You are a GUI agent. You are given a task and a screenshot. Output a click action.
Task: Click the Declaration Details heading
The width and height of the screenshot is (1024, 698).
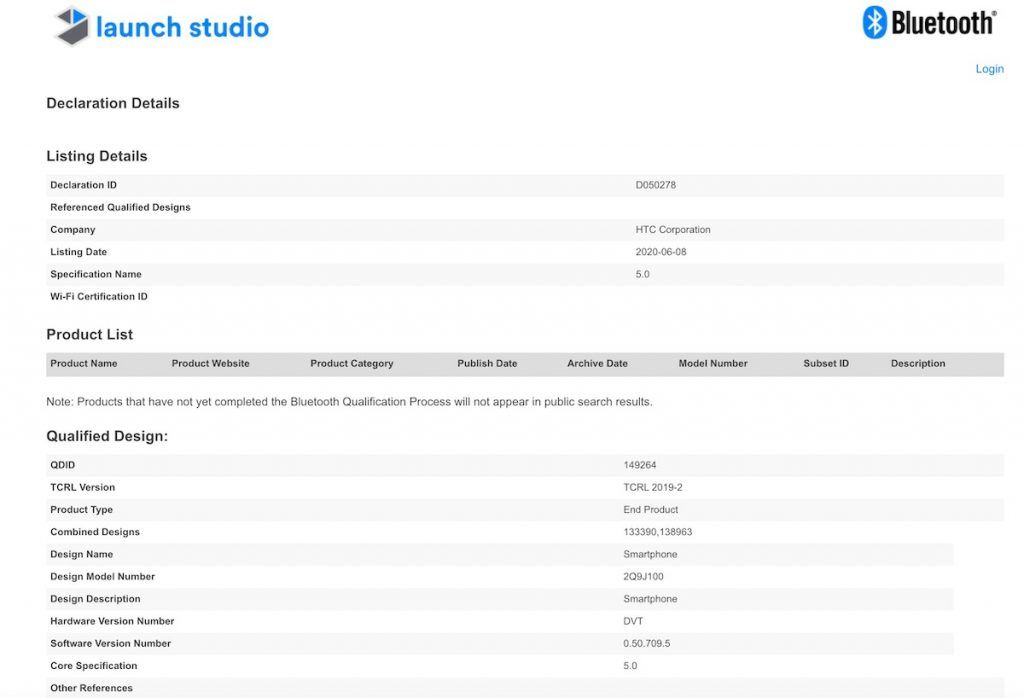(113, 103)
